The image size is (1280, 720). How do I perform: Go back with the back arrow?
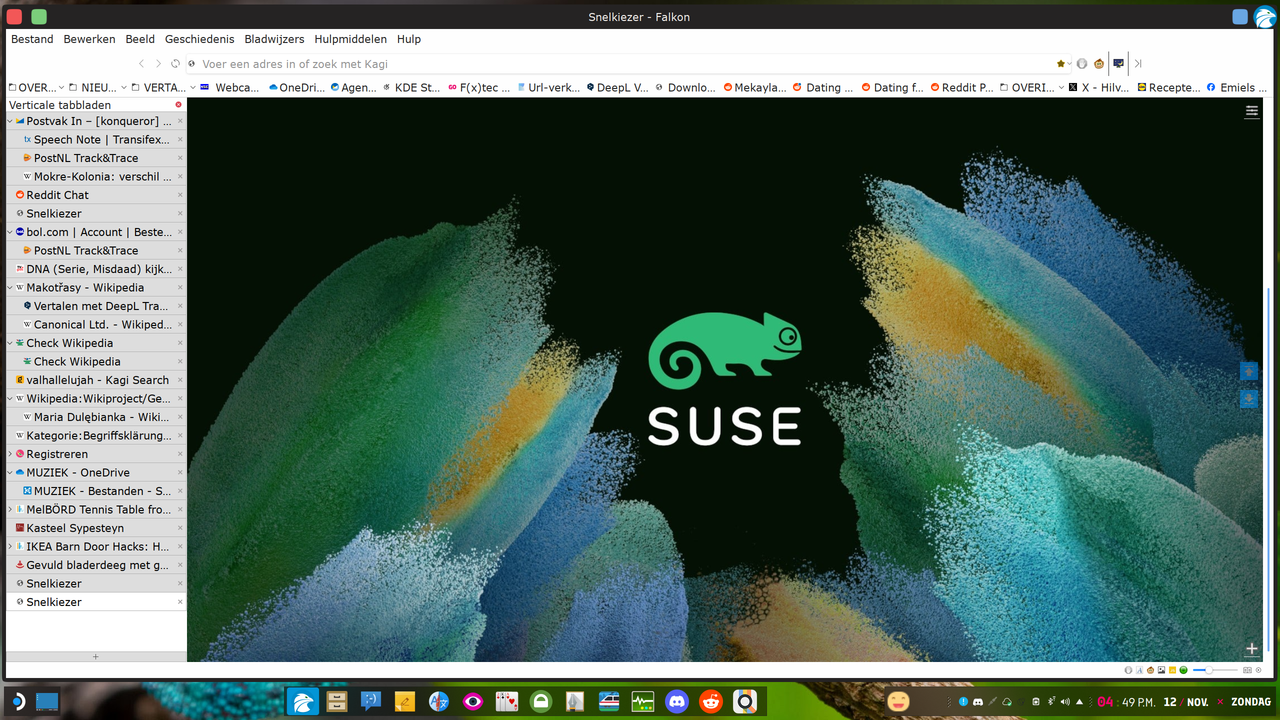coord(142,64)
